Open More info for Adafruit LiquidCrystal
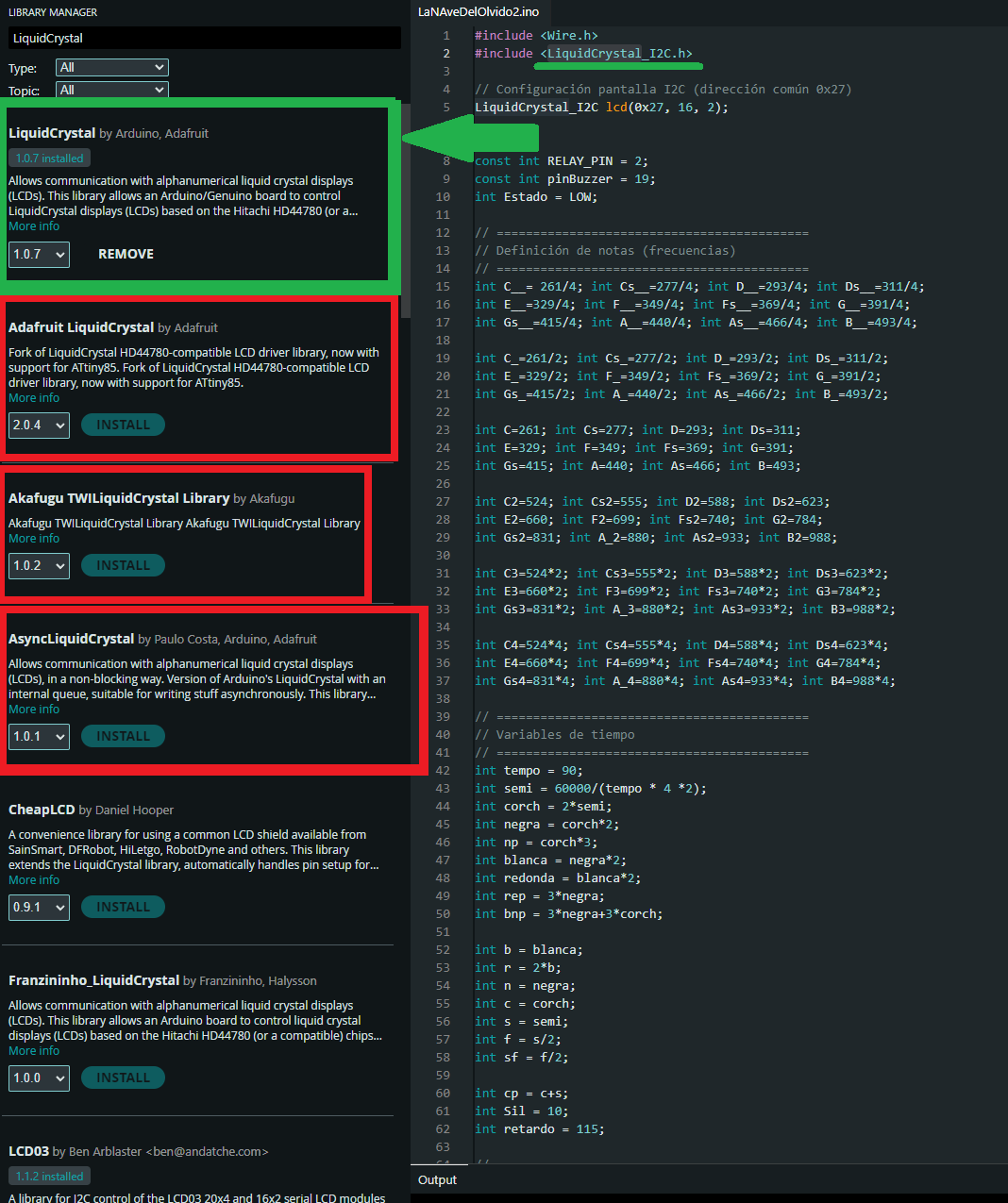The image size is (1008, 1203). (x=34, y=398)
